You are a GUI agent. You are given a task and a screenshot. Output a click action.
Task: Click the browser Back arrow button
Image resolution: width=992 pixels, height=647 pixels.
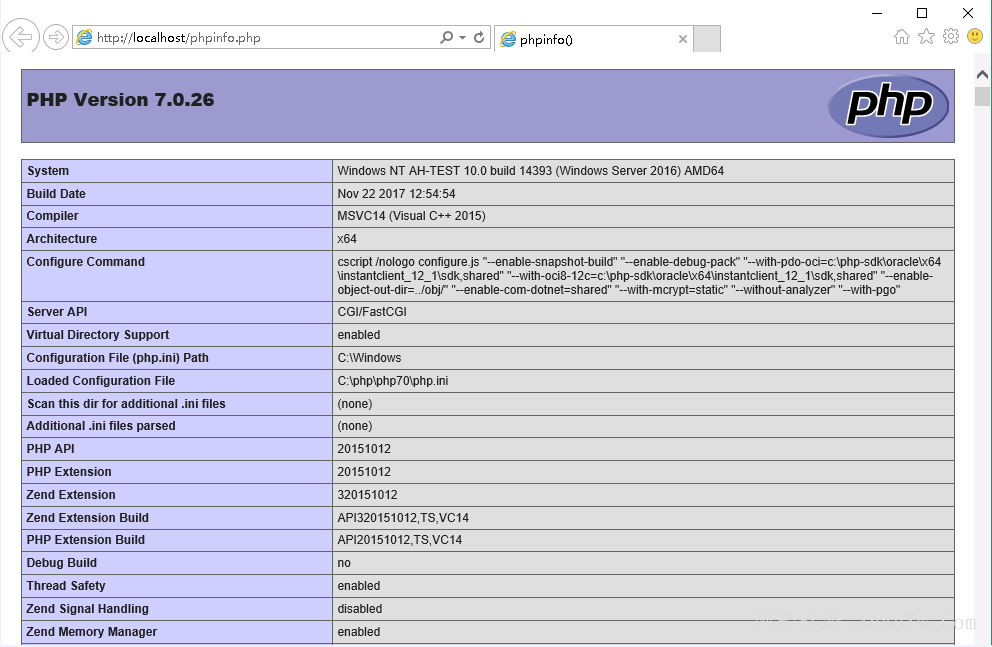(x=20, y=38)
